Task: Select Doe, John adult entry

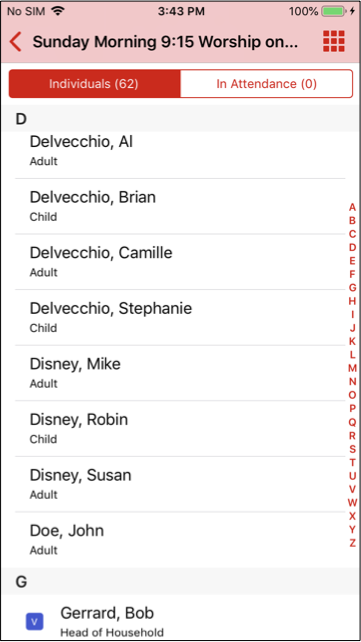Action: pyautogui.click(x=180, y=540)
